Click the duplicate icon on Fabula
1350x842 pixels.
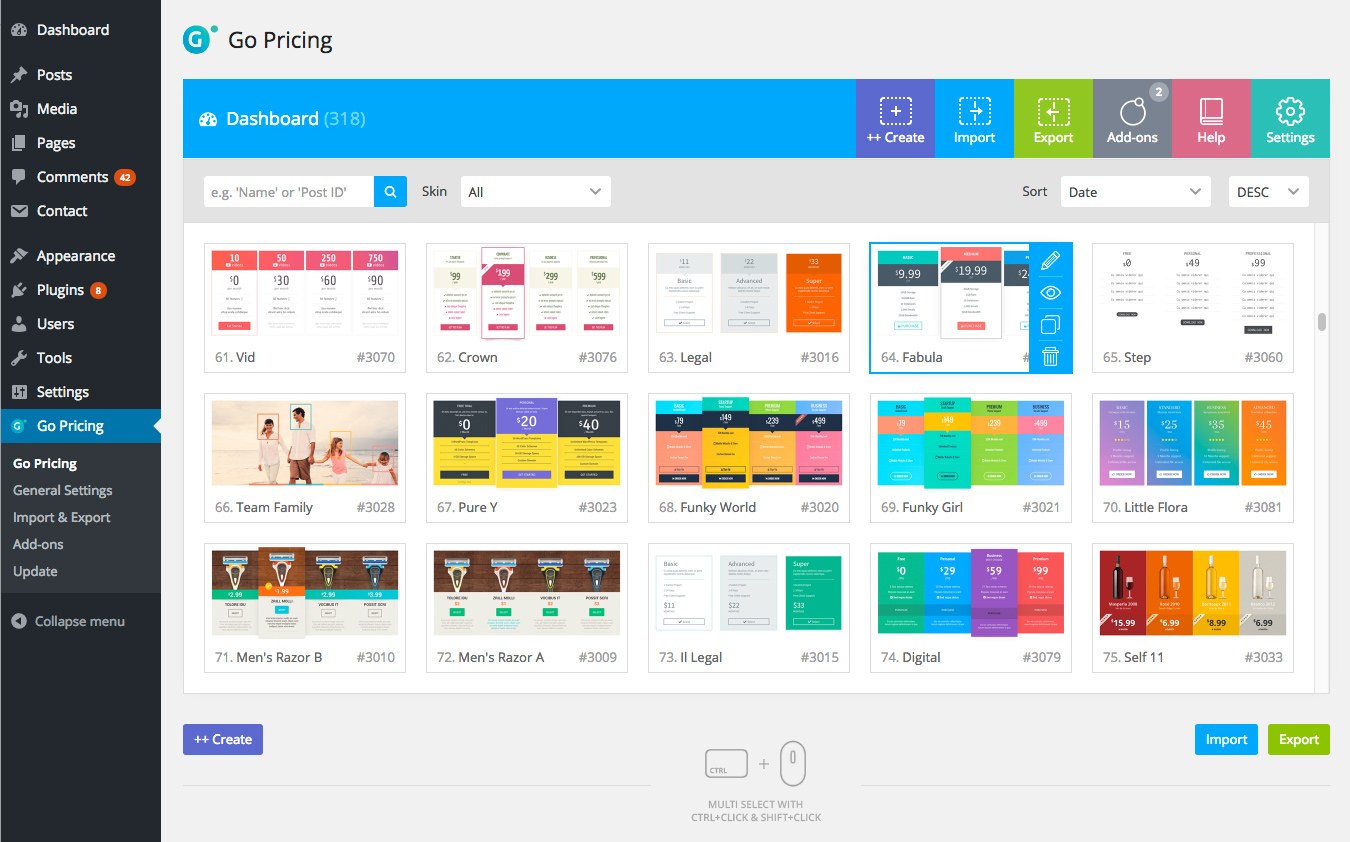tap(1050, 325)
